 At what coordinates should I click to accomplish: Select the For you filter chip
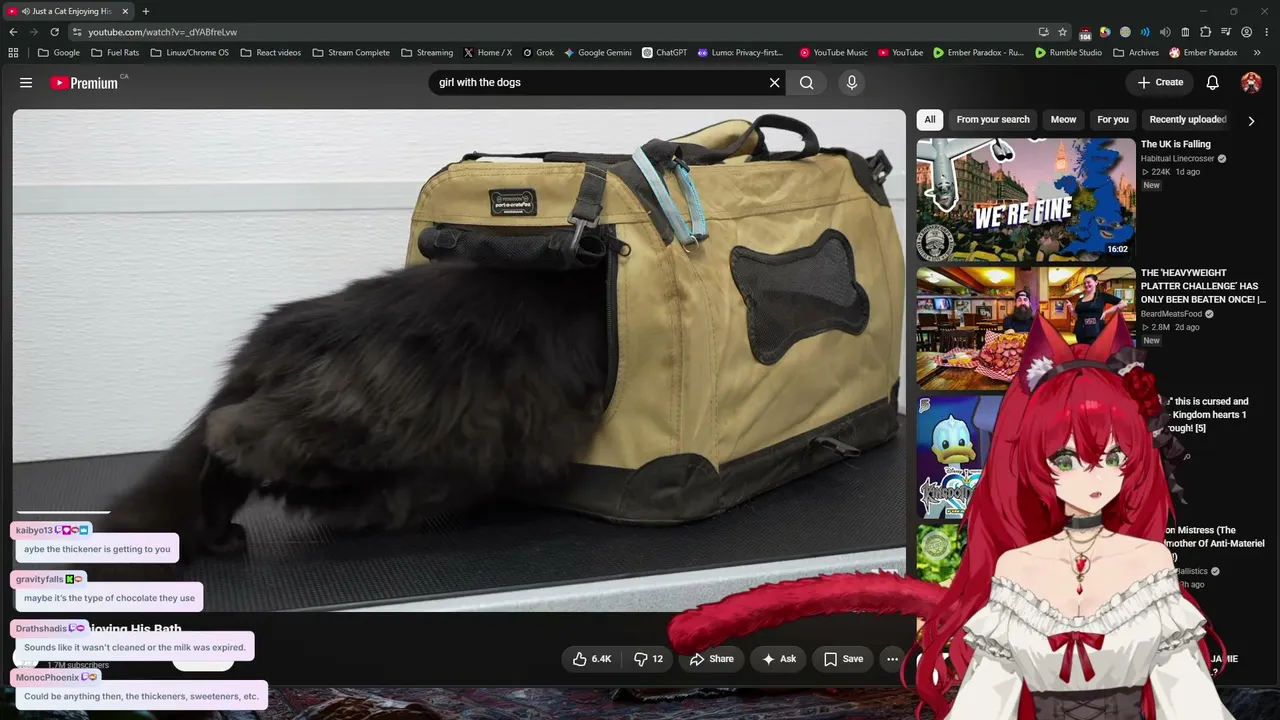coord(1113,120)
